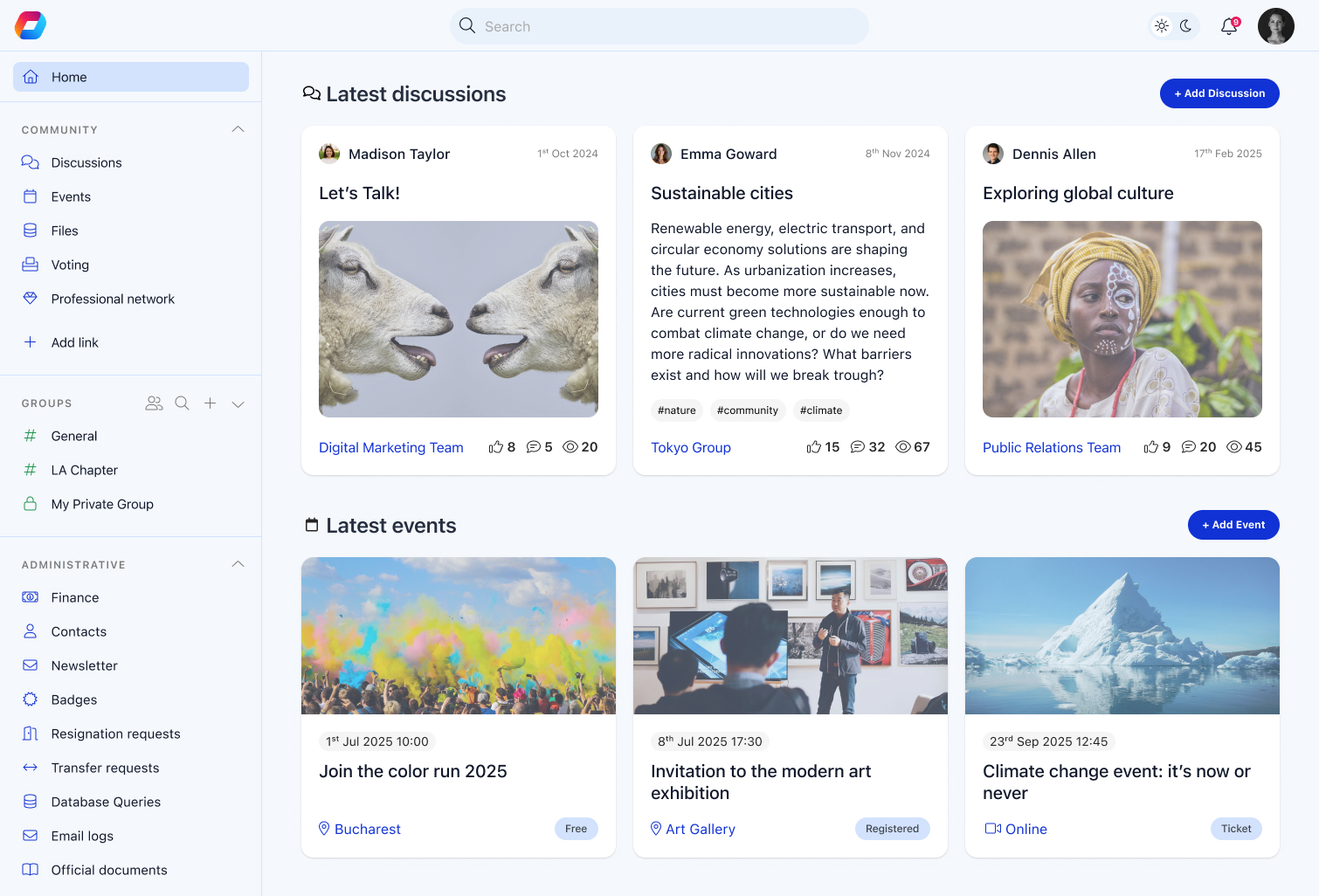Click Finance money icon
1319x896 pixels.
click(31, 597)
